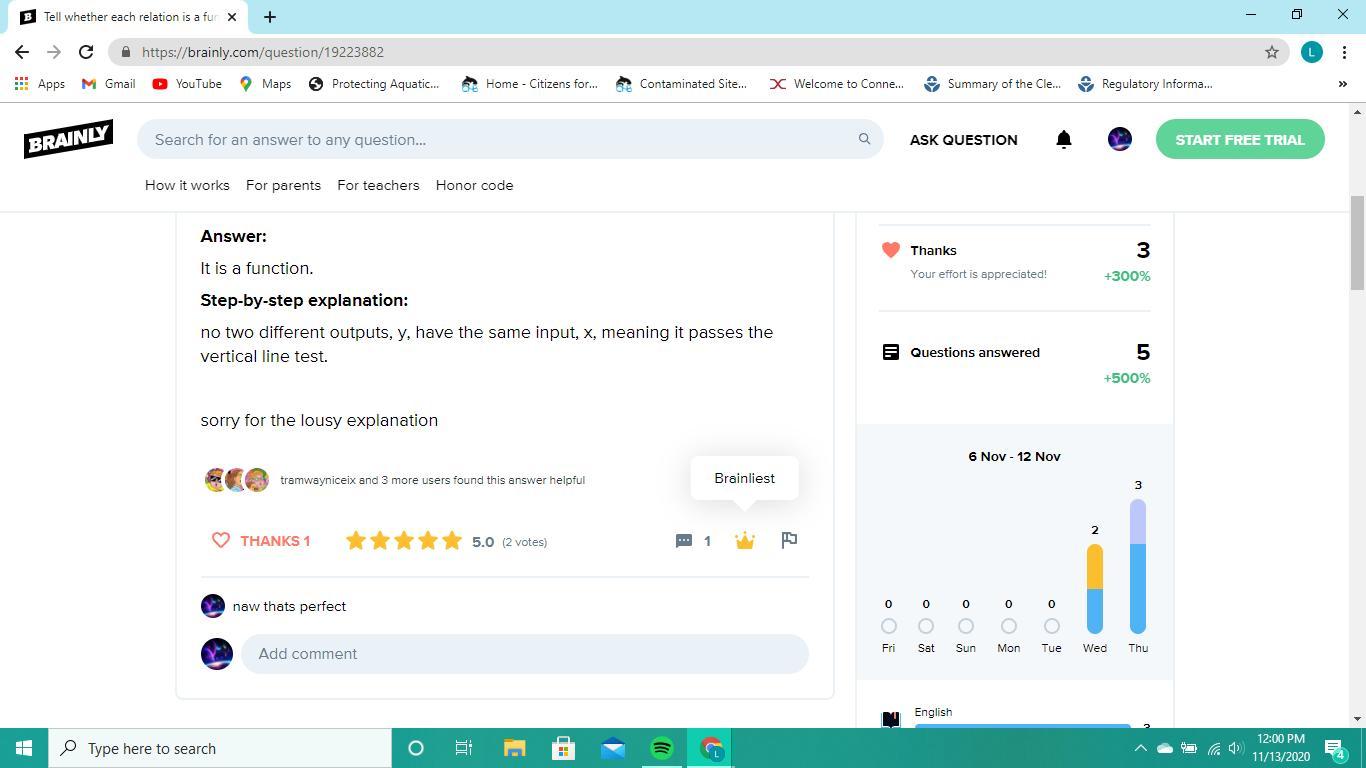This screenshot has width=1366, height=768.
Task: Open YouTube bookmark
Action: 187,84
